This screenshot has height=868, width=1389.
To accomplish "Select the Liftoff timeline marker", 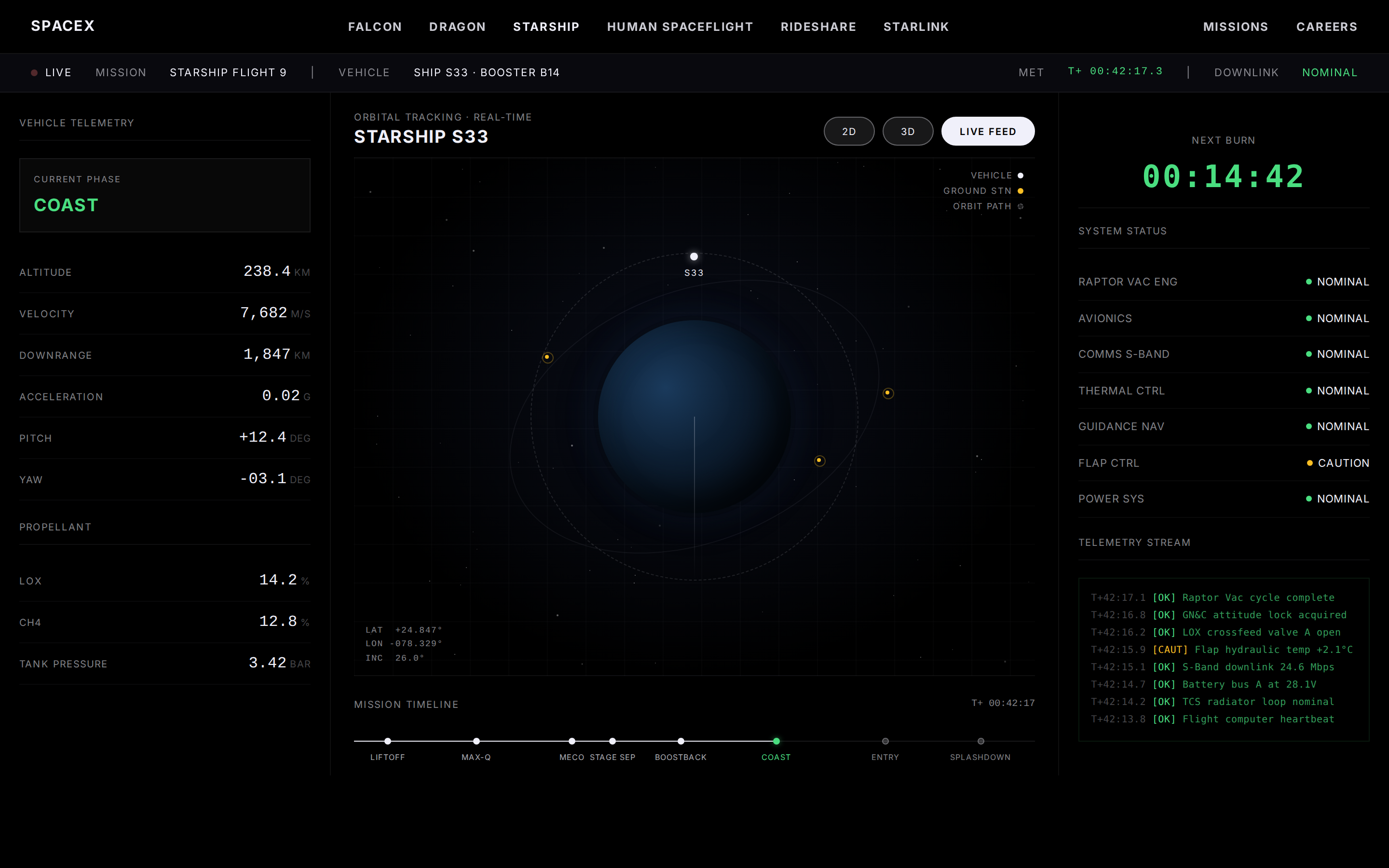I will (x=387, y=741).
